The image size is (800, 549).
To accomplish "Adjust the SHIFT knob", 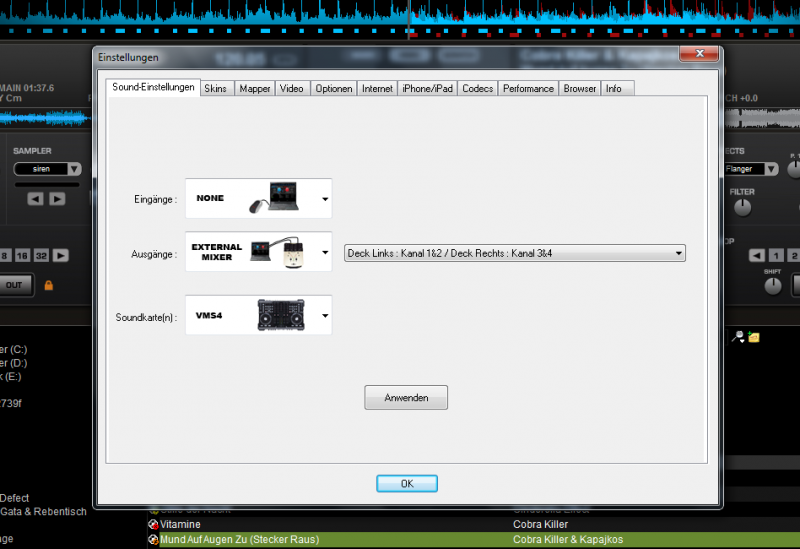I will pos(772,286).
